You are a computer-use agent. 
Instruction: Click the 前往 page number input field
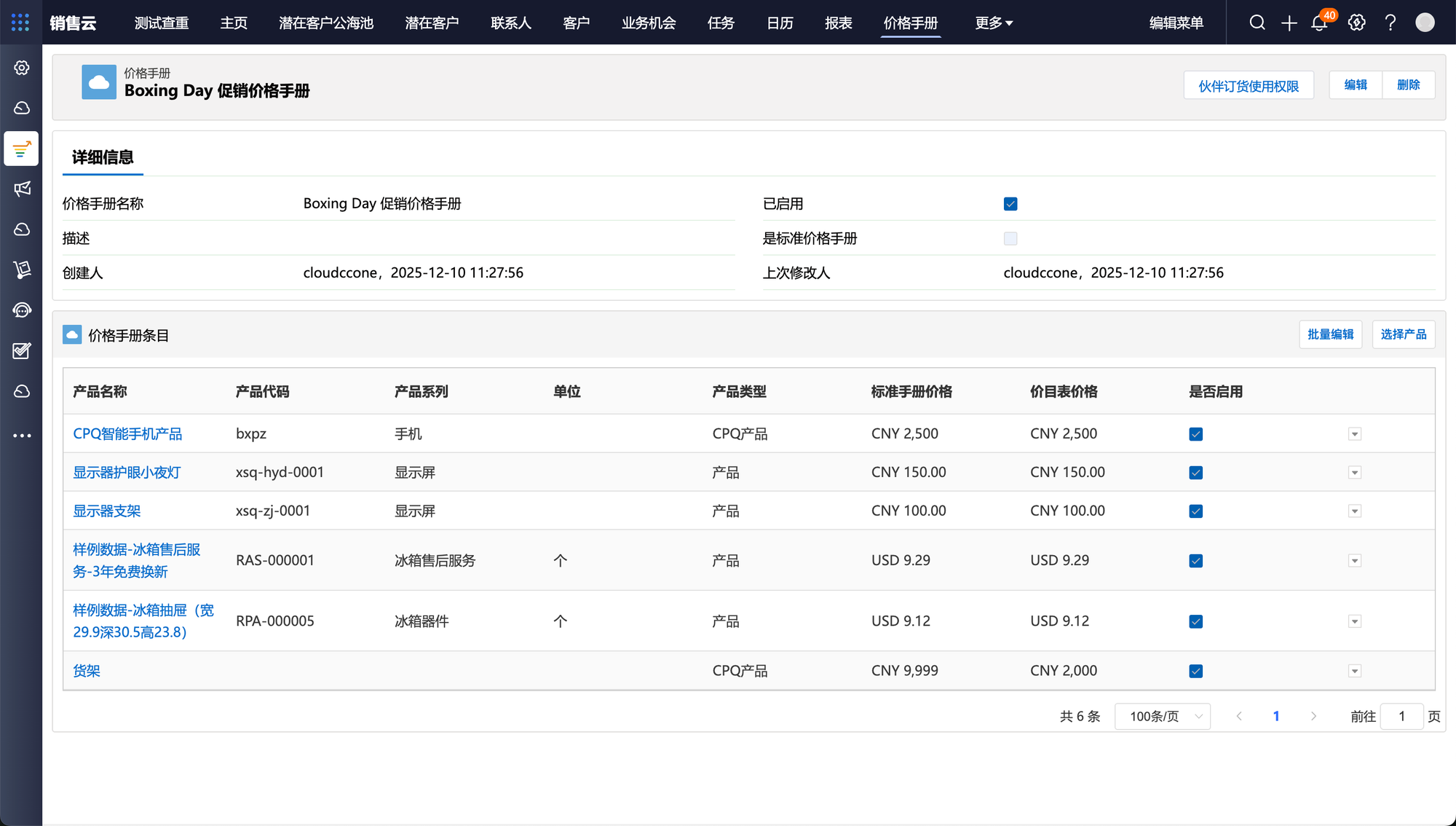[1401, 717]
